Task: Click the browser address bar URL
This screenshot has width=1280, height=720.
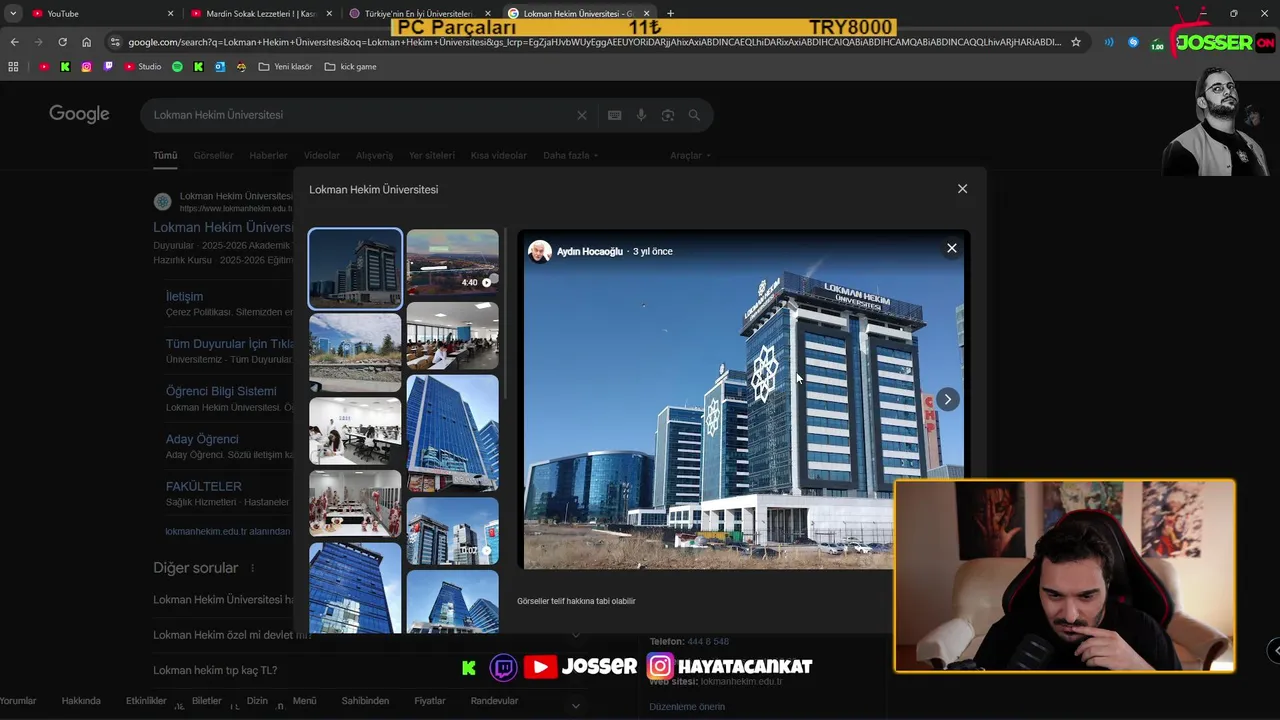Action: point(595,42)
